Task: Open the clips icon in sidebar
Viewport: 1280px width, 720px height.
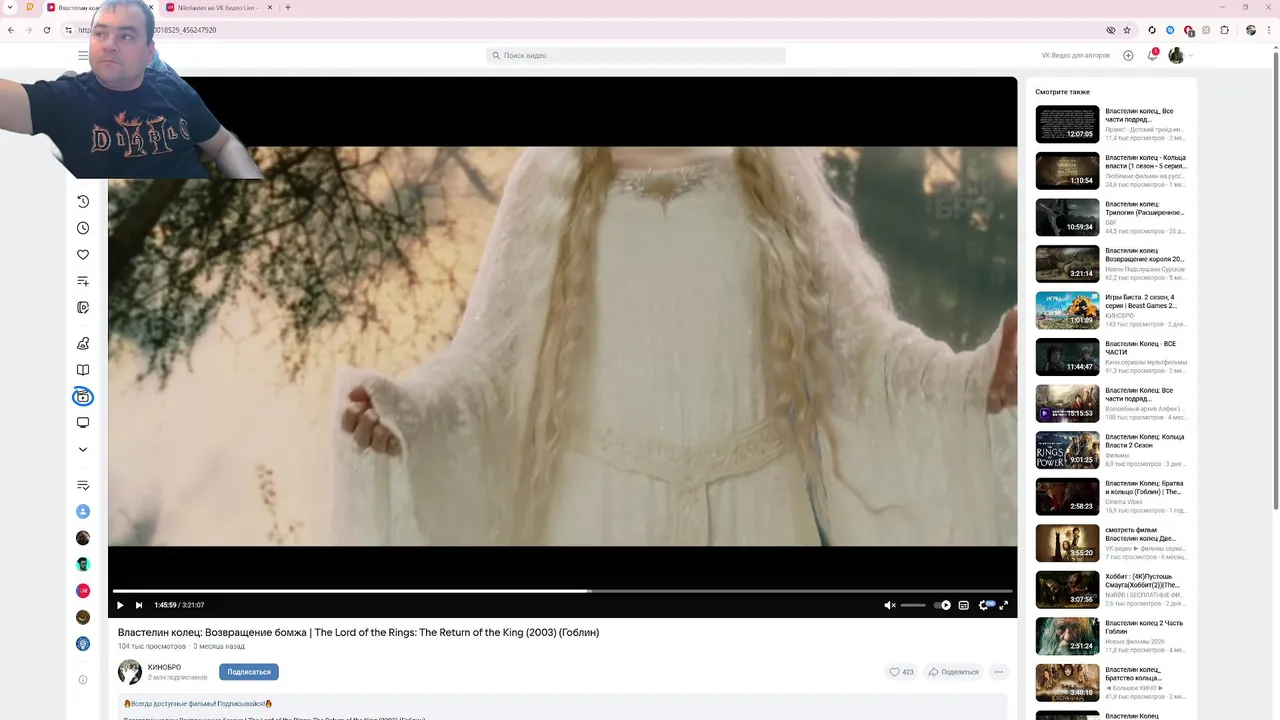Action: point(83,308)
